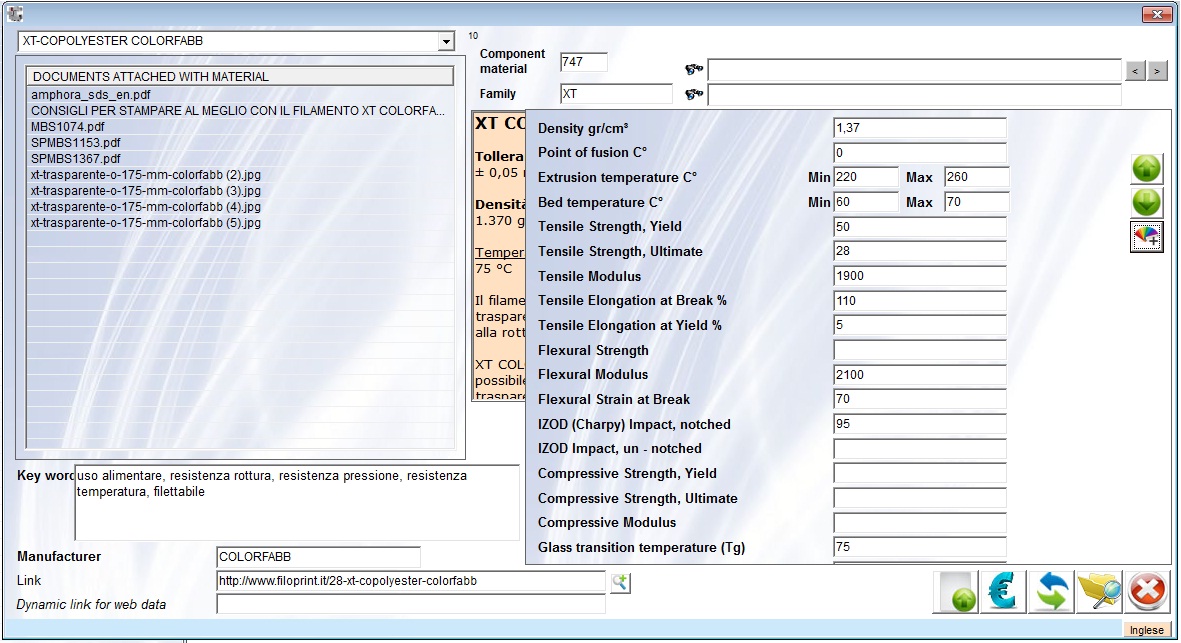Viewport: 1181px width, 643px height.
Task: Open the add color palette button
Action: point(1146,237)
